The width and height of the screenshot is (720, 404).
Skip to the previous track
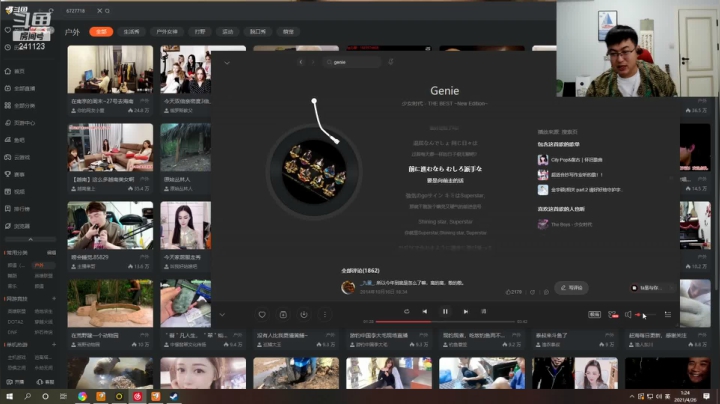(425, 311)
